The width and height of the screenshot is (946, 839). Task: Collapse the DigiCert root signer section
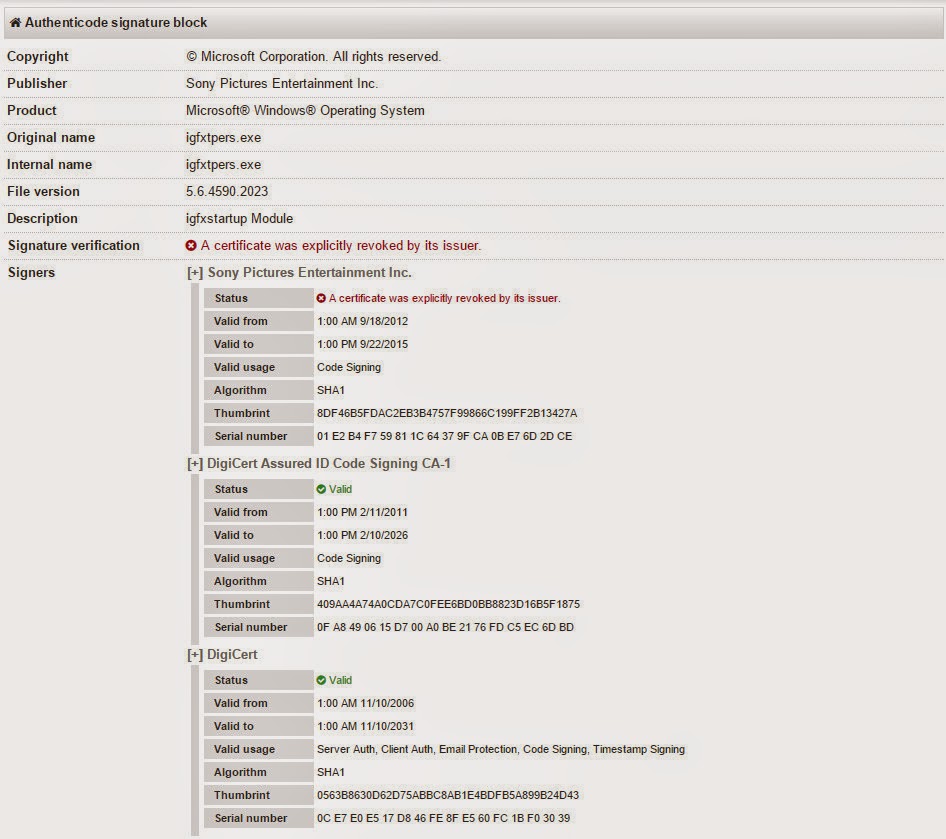click(x=195, y=655)
